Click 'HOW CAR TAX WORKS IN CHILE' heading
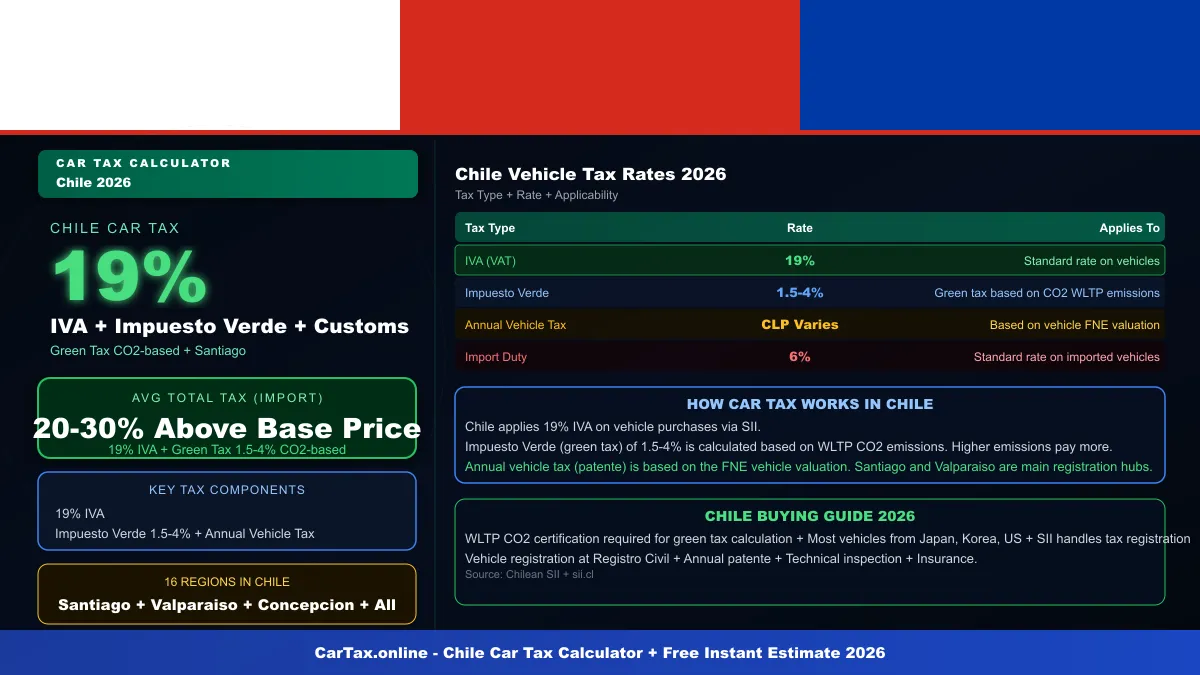Image resolution: width=1200 pixels, height=675 pixels. pyautogui.click(x=810, y=405)
